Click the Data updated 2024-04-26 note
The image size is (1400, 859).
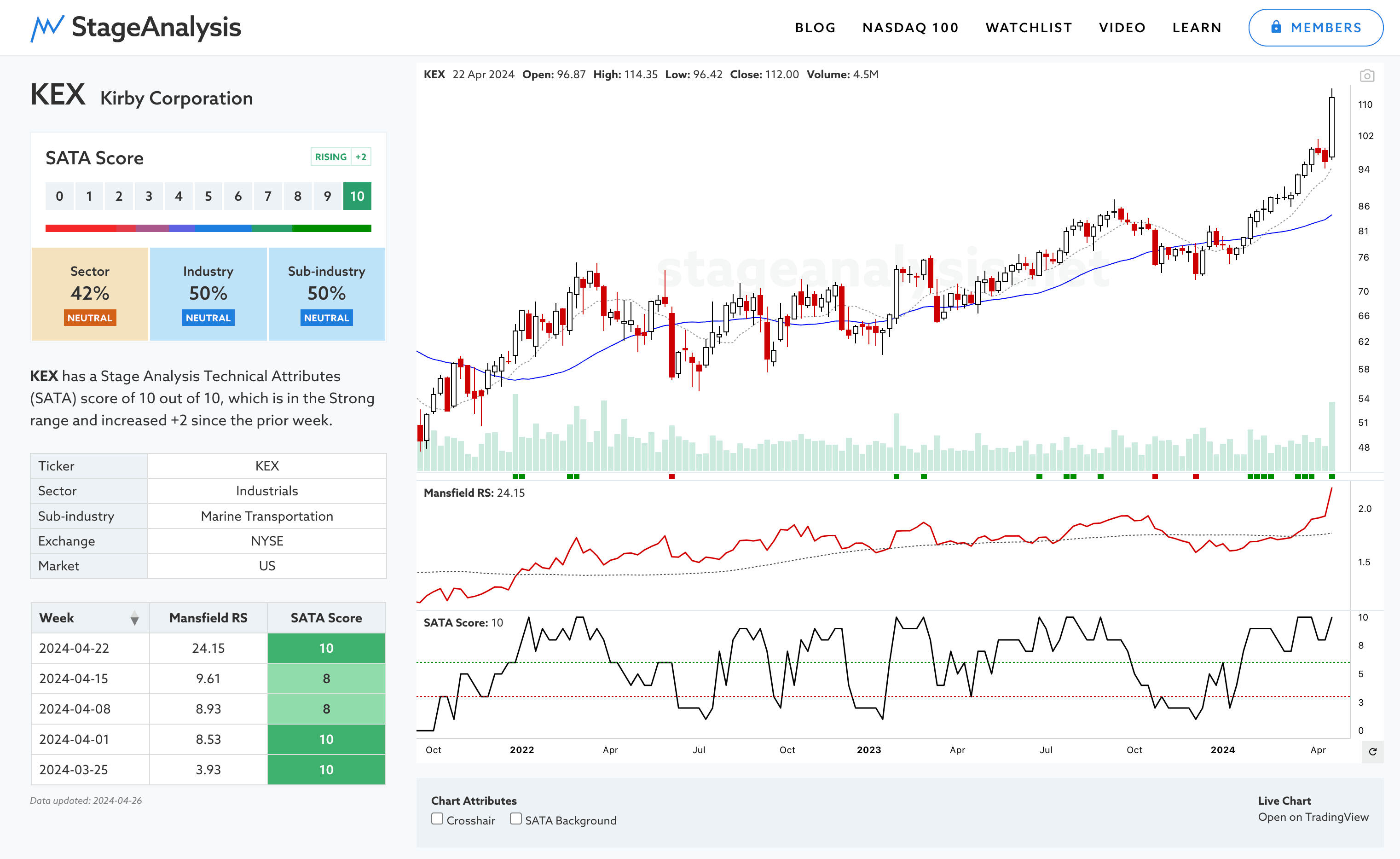(x=87, y=801)
